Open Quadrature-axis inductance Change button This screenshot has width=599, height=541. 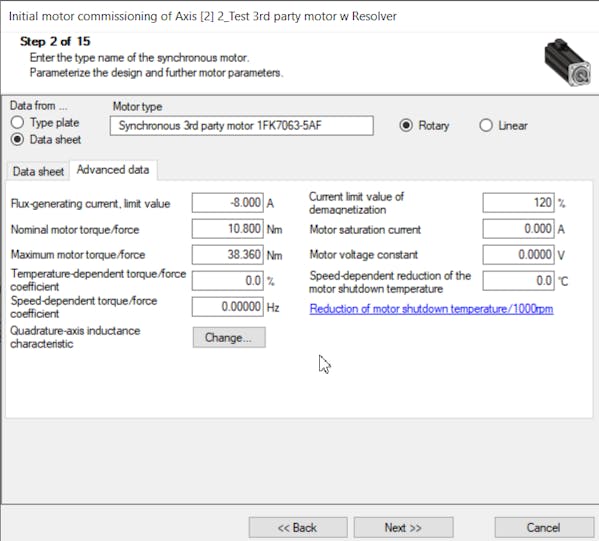(229, 337)
